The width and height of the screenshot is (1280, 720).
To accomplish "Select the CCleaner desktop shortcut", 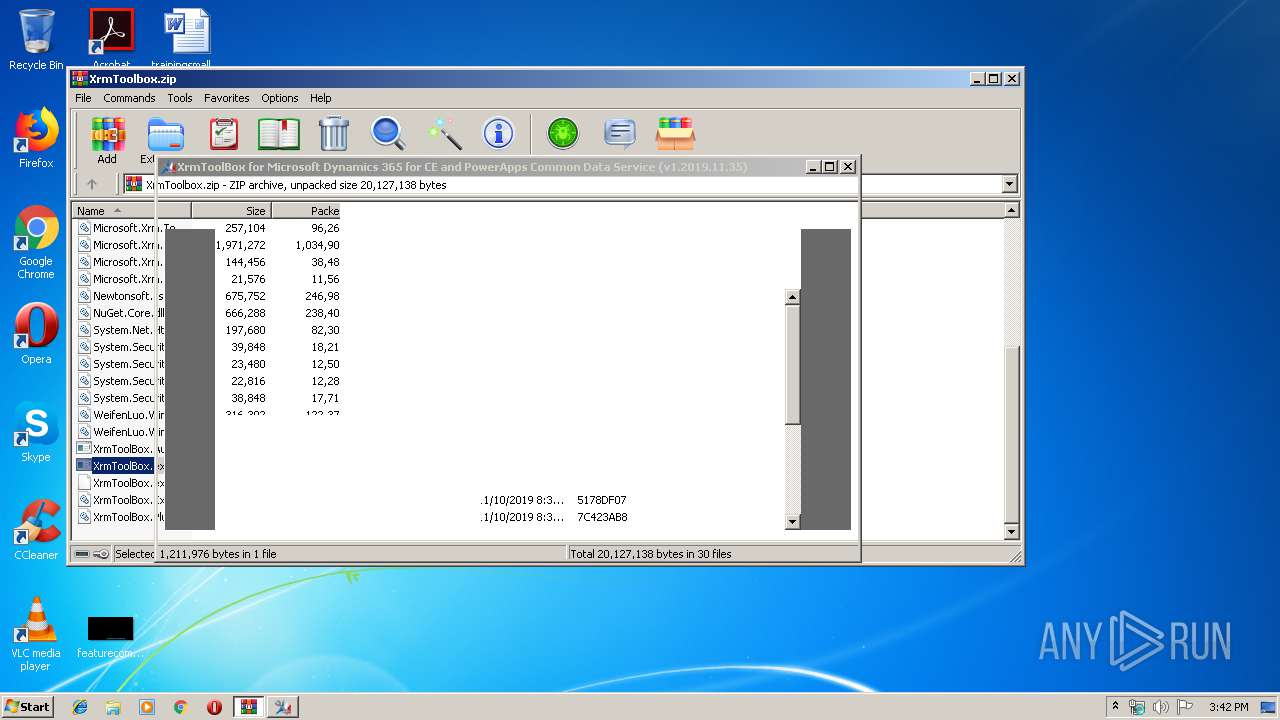I will (36, 530).
